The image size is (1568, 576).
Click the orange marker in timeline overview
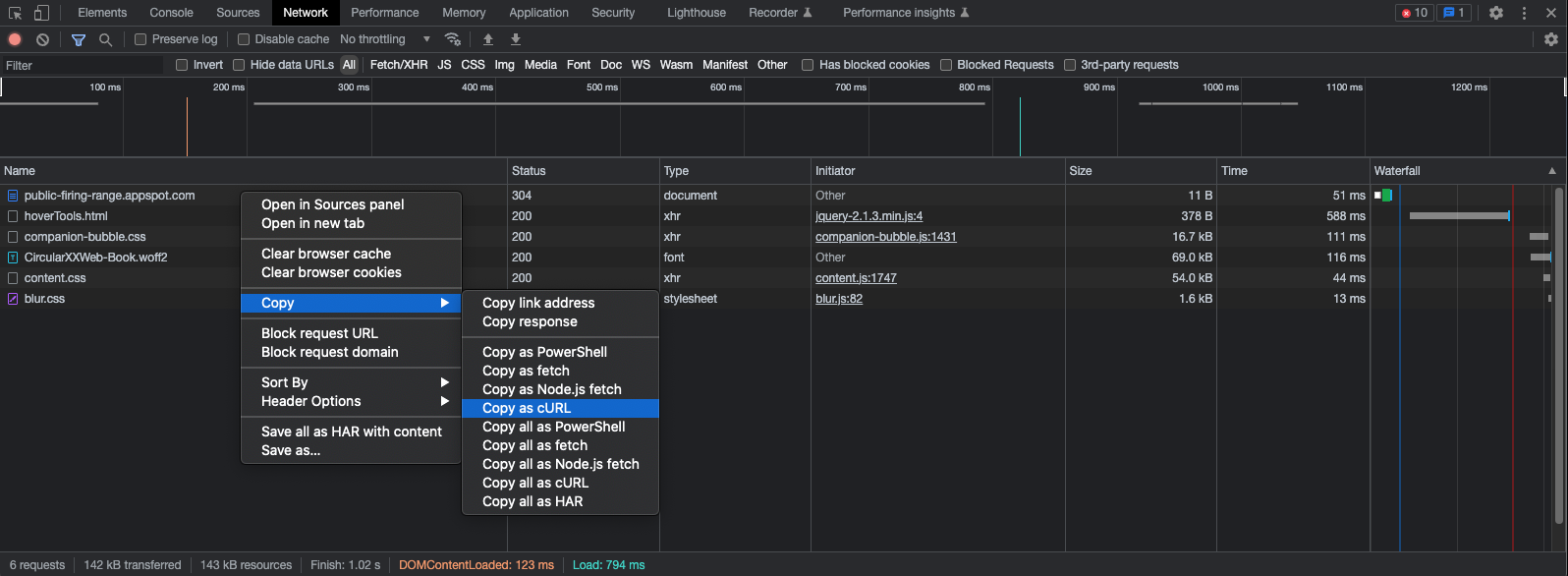187,126
